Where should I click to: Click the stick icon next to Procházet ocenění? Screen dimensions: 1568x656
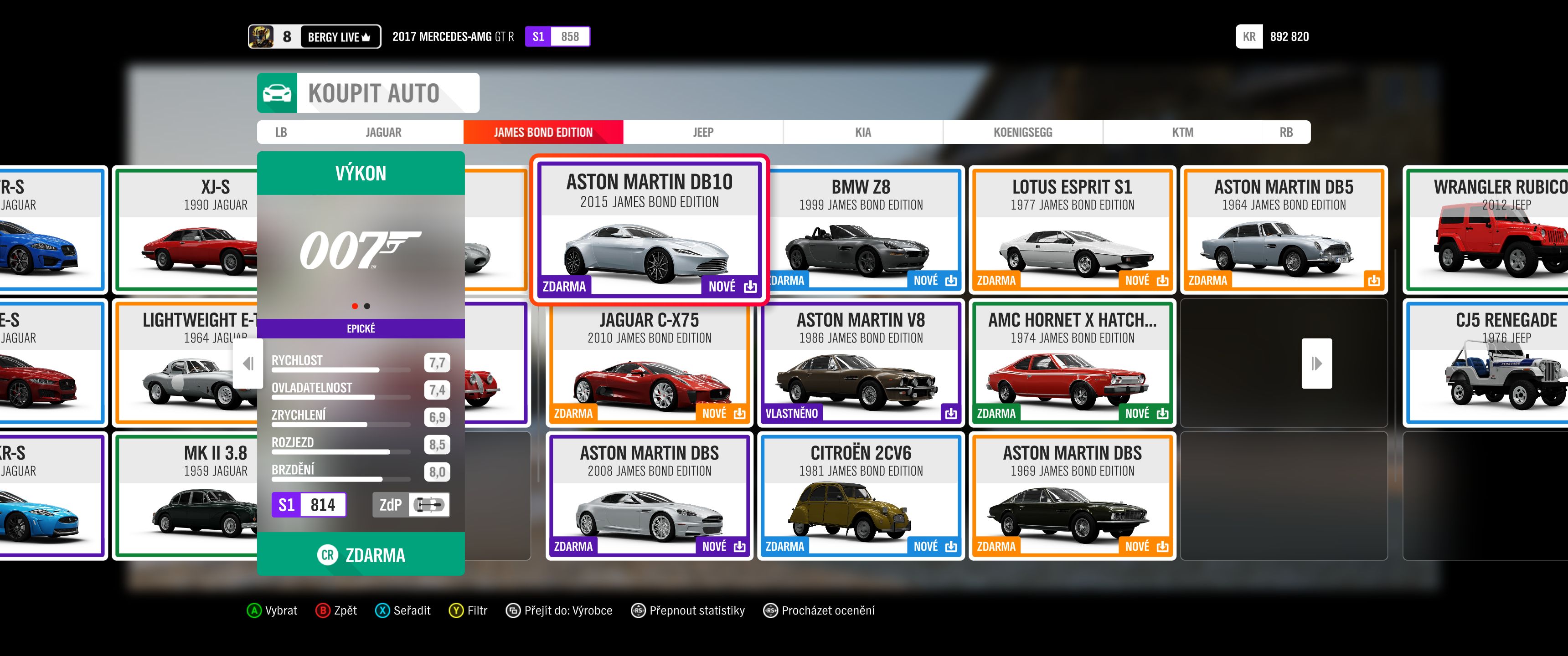(x=771, y=610)
